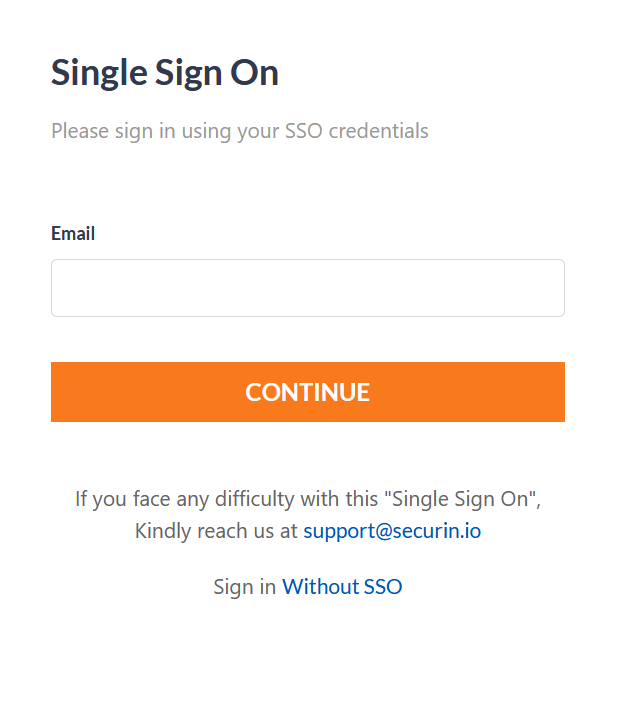Switch to sign in Without SSO
The image size is (618, 712).
342,586
